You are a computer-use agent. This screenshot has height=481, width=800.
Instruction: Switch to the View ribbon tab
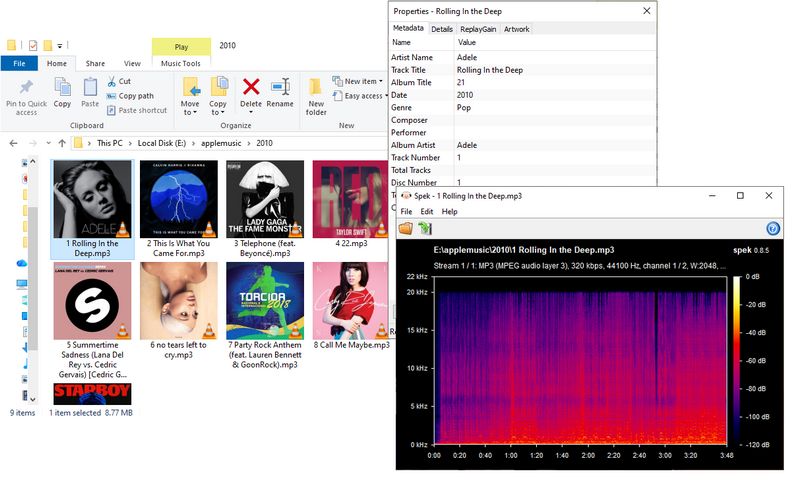[132, 64]
